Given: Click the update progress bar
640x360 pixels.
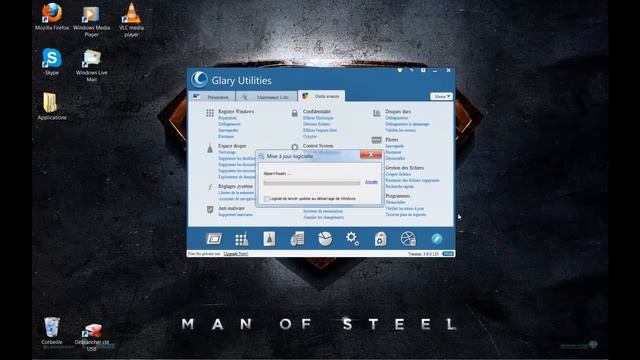Looking at the screenshot, I should (312, 182).
